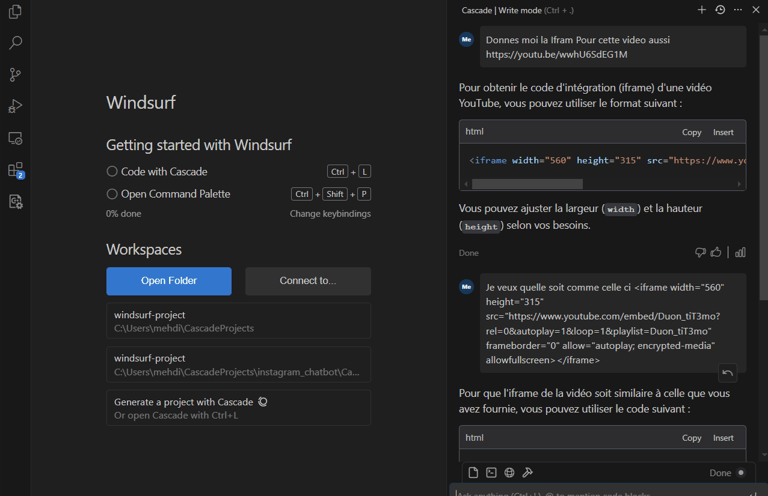
Task: Click the Ctrl key hint for Code with Cascade
Action: tap(337, 171)
